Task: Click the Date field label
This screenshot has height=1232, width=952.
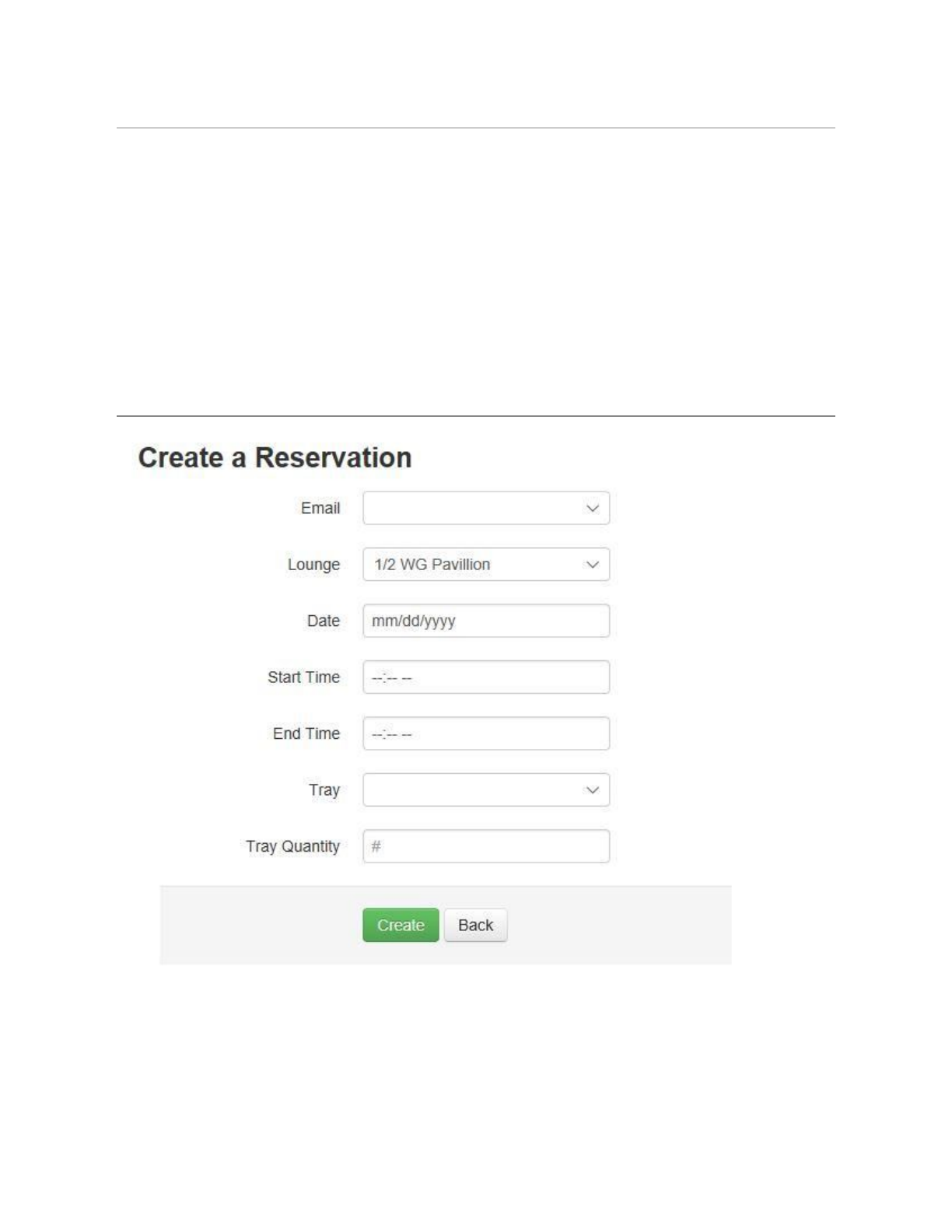Action: (x=324, y=621)
